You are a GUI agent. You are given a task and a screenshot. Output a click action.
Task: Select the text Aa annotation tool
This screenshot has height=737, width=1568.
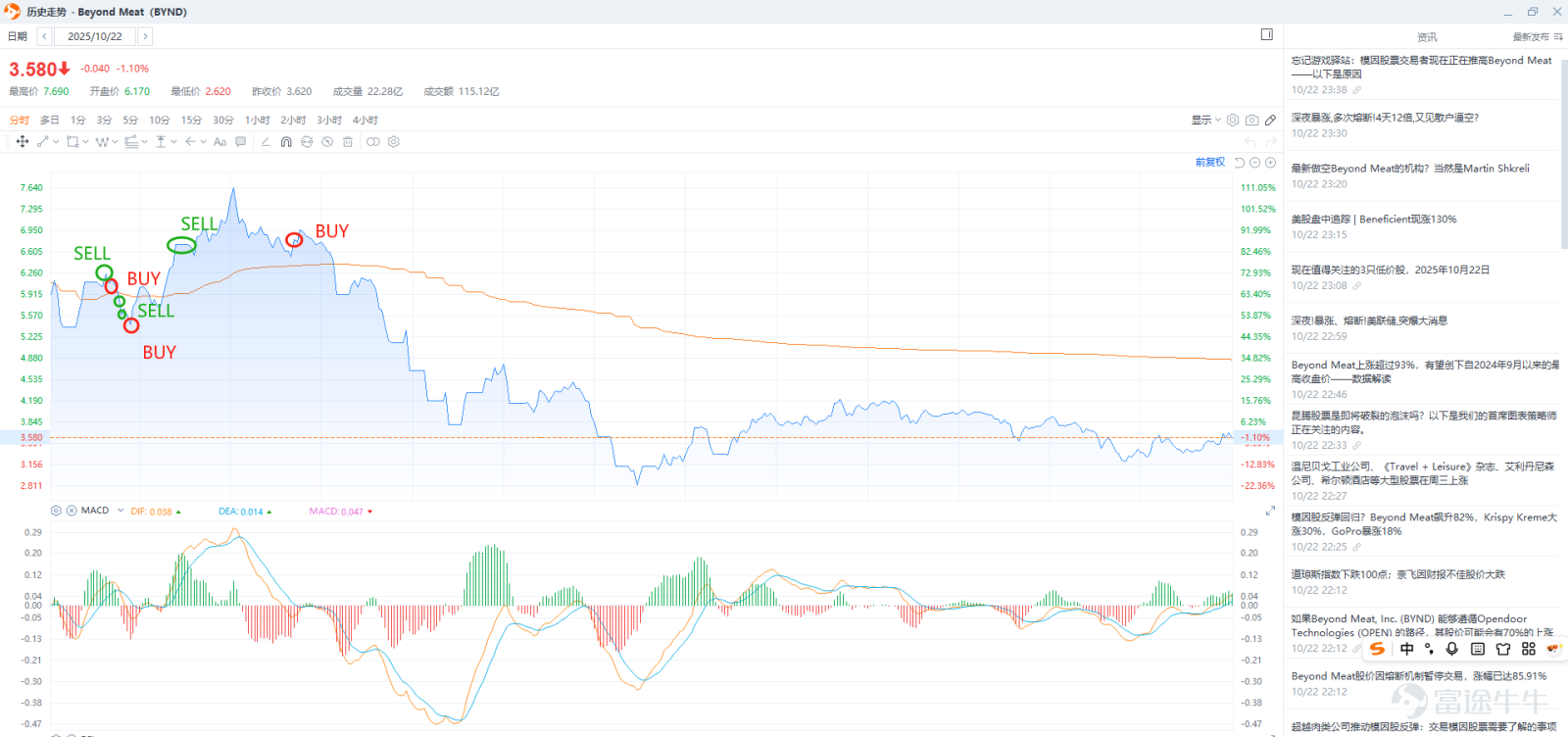tap(220, 142)
